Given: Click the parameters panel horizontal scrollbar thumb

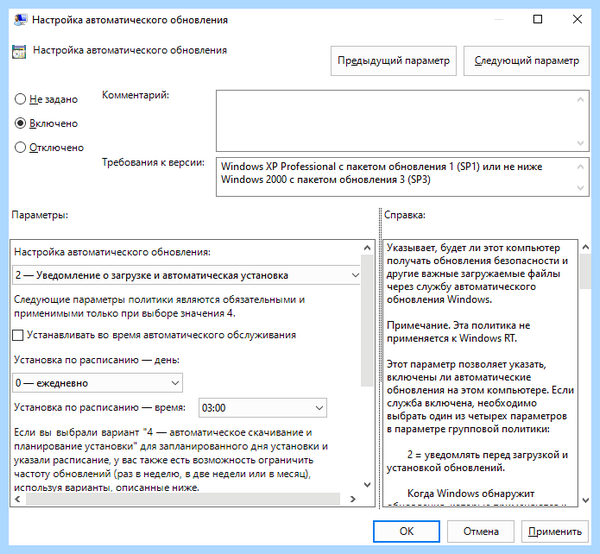Looking at the screenshot, I should tap(183, 499).
